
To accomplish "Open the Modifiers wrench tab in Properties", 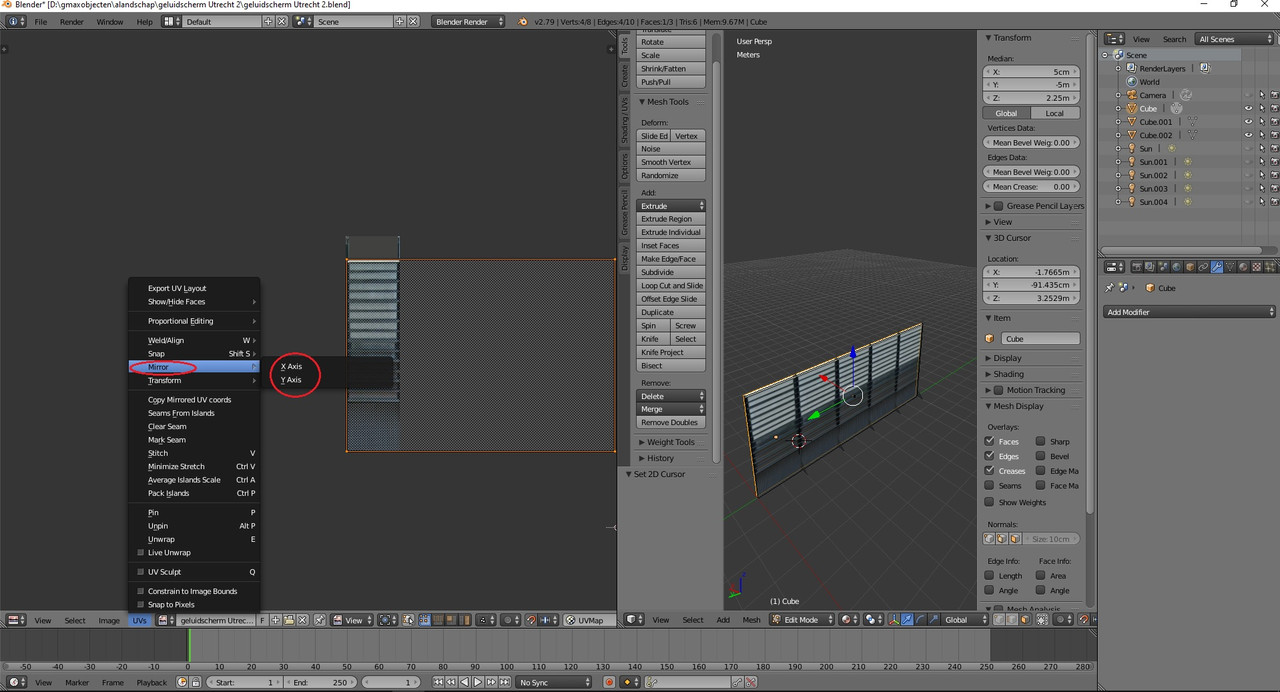I will point(1217,267).
